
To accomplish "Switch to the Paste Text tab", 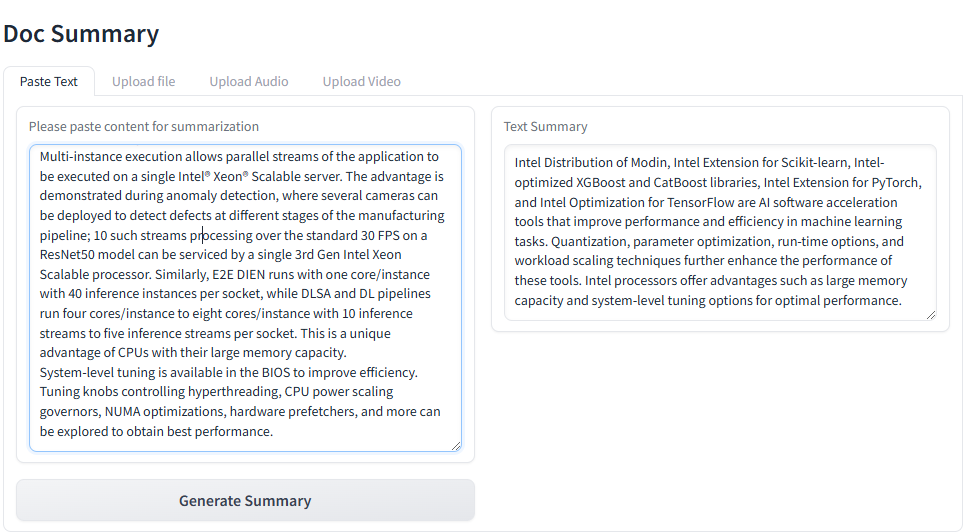I will coord(48,82).
